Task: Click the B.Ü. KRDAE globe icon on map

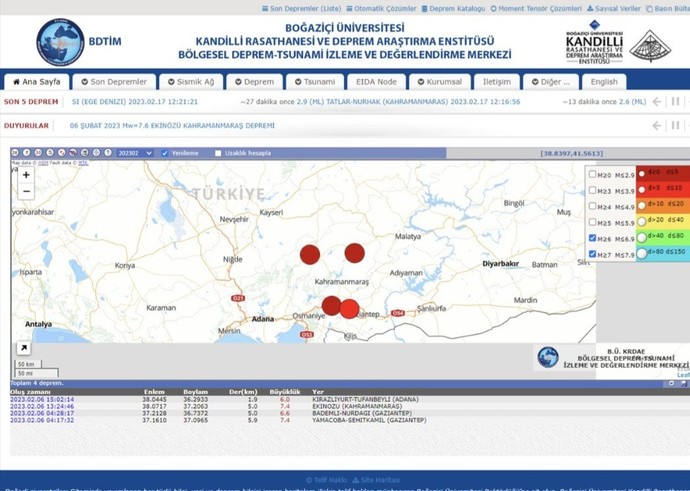Action: point(548,357)
